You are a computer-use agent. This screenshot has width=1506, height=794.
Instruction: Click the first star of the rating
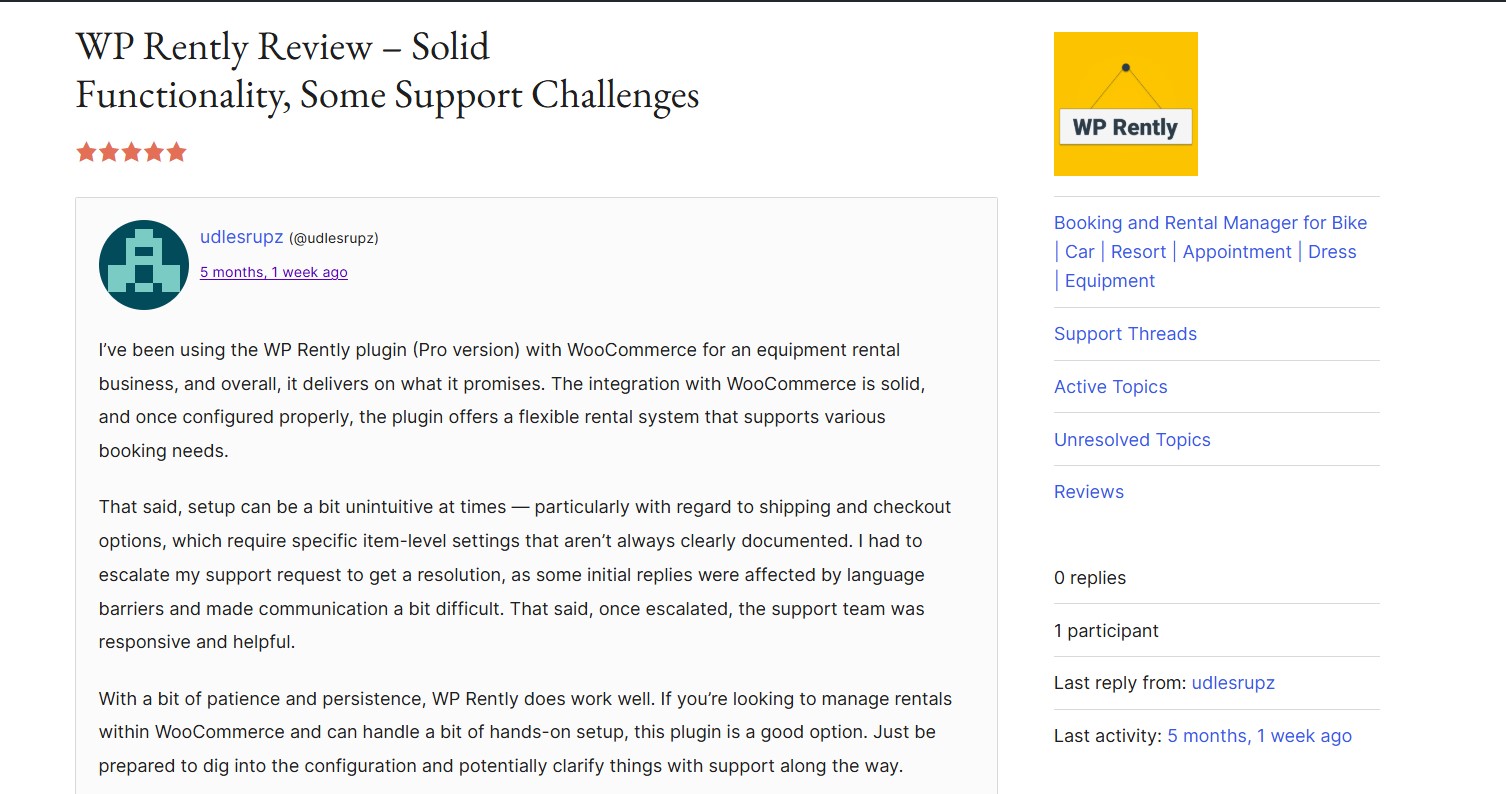pyautogui.click(x=86, y=152)
